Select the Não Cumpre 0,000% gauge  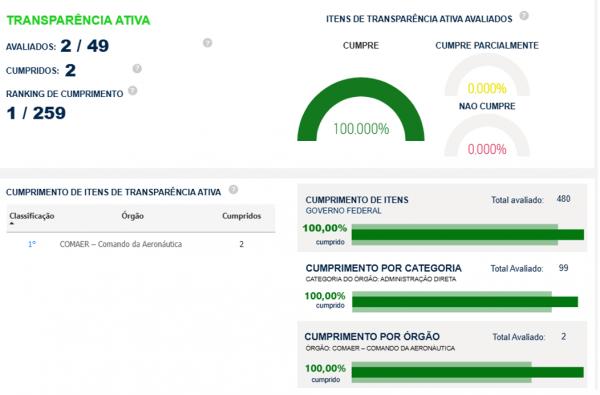487,136
